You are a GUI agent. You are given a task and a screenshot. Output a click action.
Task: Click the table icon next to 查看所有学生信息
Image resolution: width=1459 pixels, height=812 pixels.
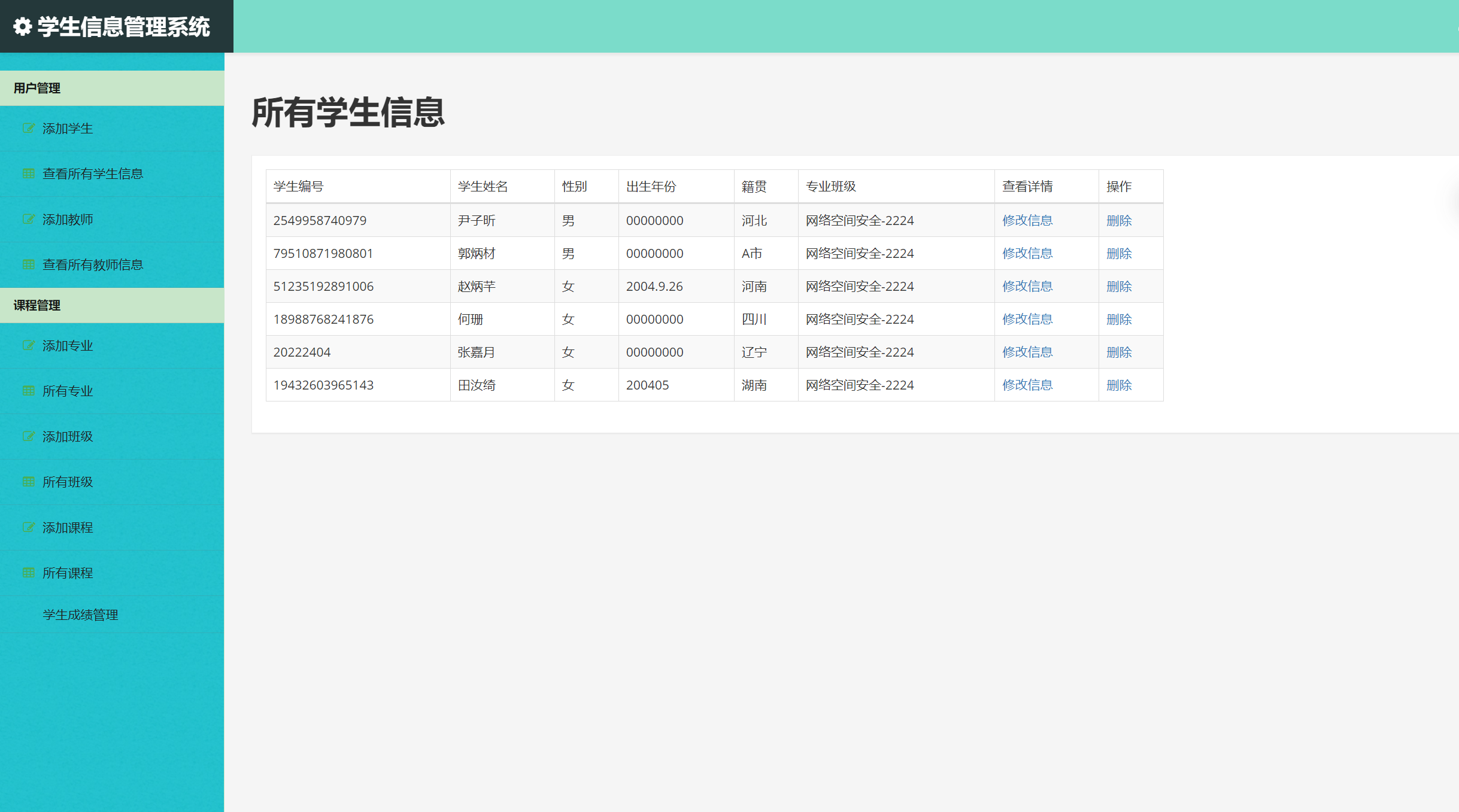[28, 174]
